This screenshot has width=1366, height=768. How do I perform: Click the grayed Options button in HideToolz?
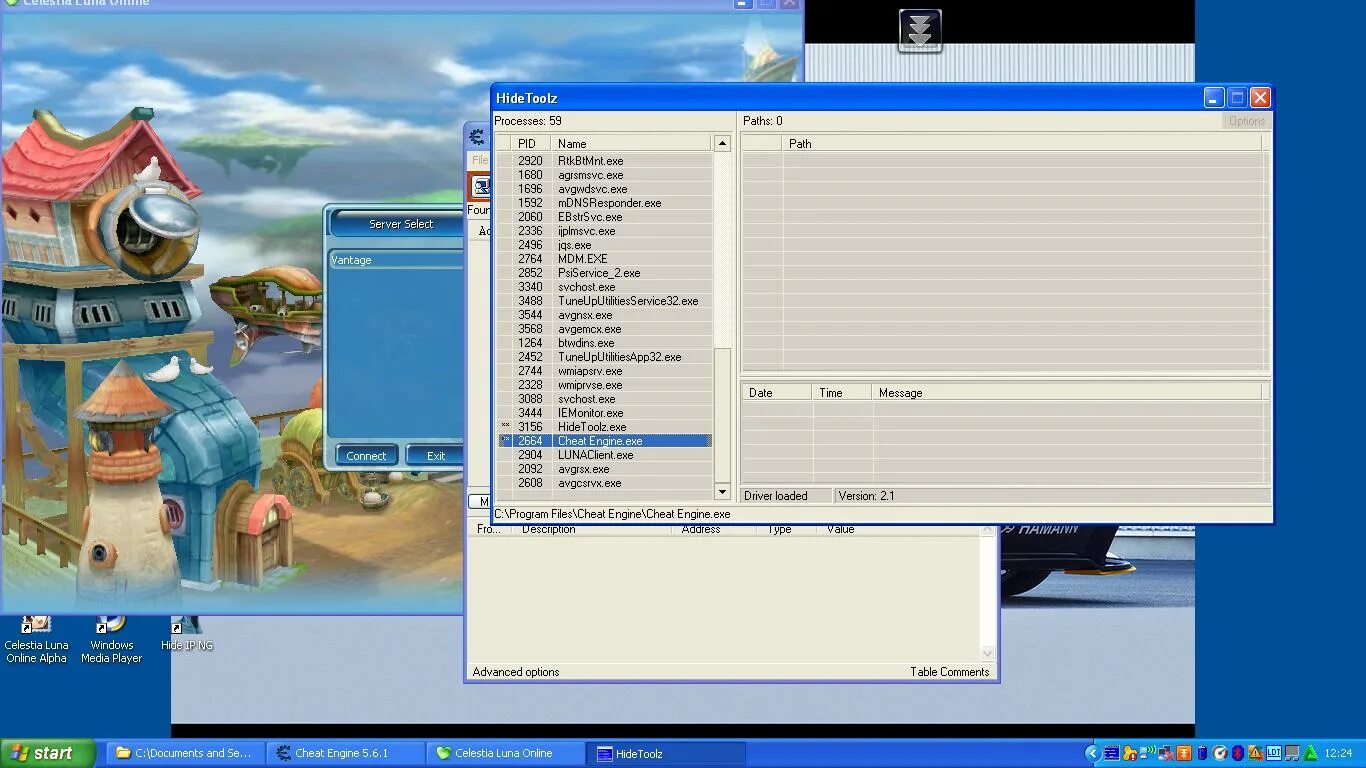1247,121
